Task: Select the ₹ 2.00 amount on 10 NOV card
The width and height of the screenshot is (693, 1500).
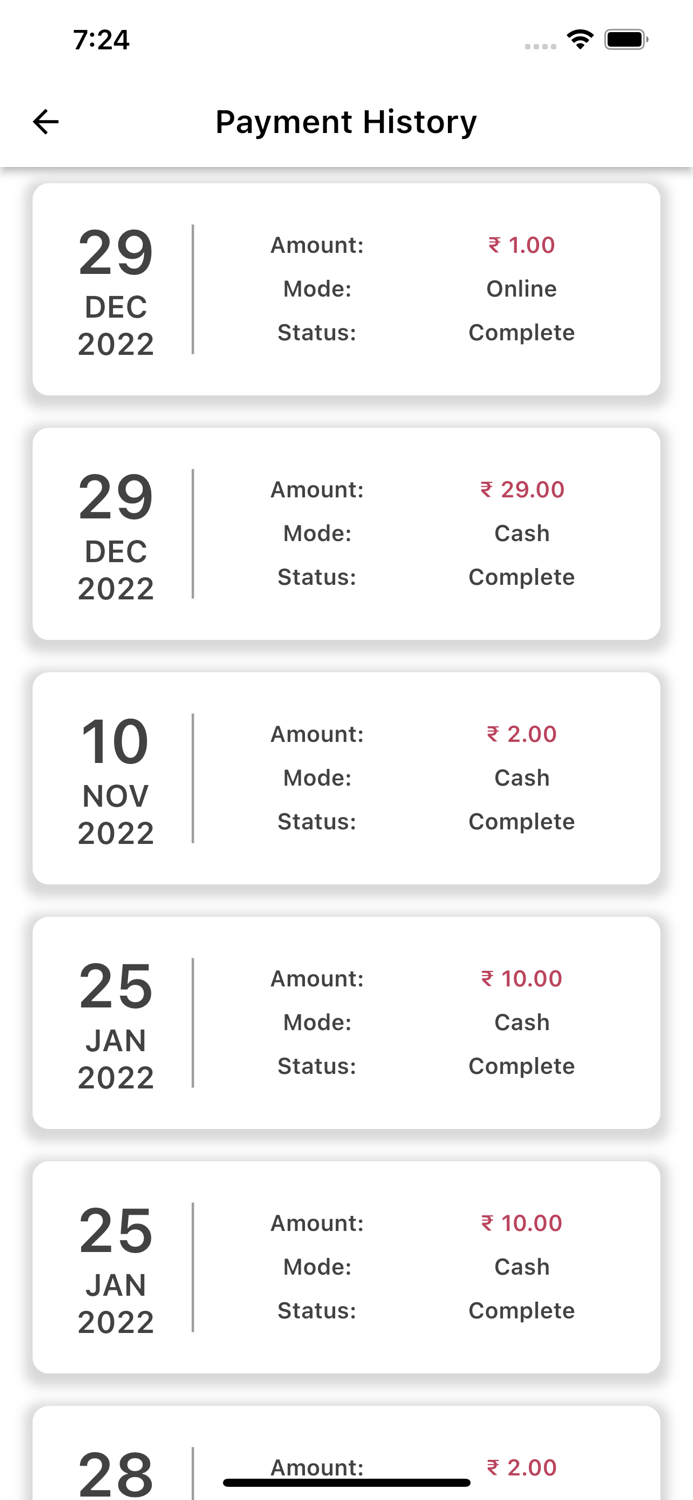Action: (521, 734)
